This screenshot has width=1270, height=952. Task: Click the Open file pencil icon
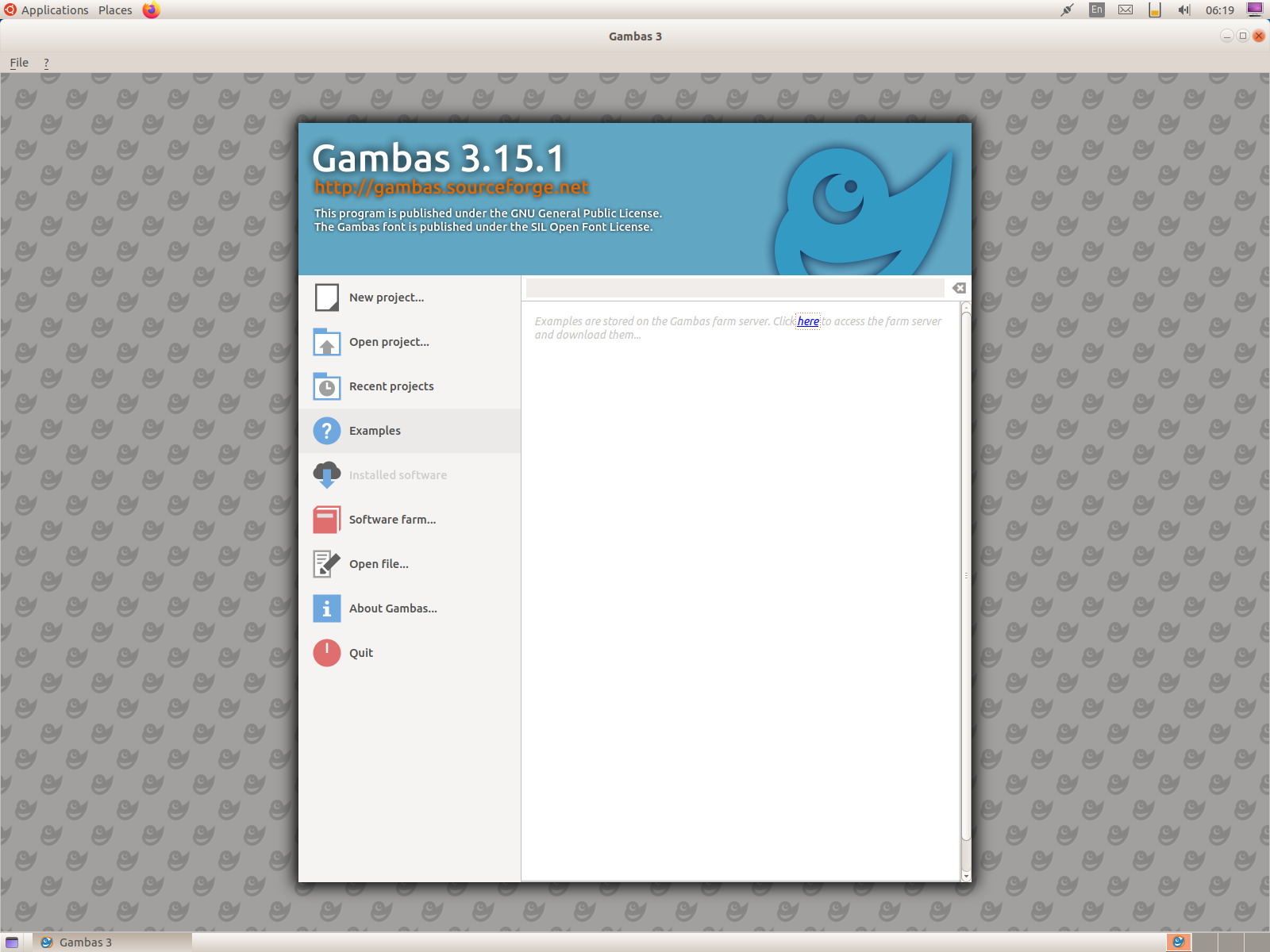pyautogui.click(x=326, y=563)
